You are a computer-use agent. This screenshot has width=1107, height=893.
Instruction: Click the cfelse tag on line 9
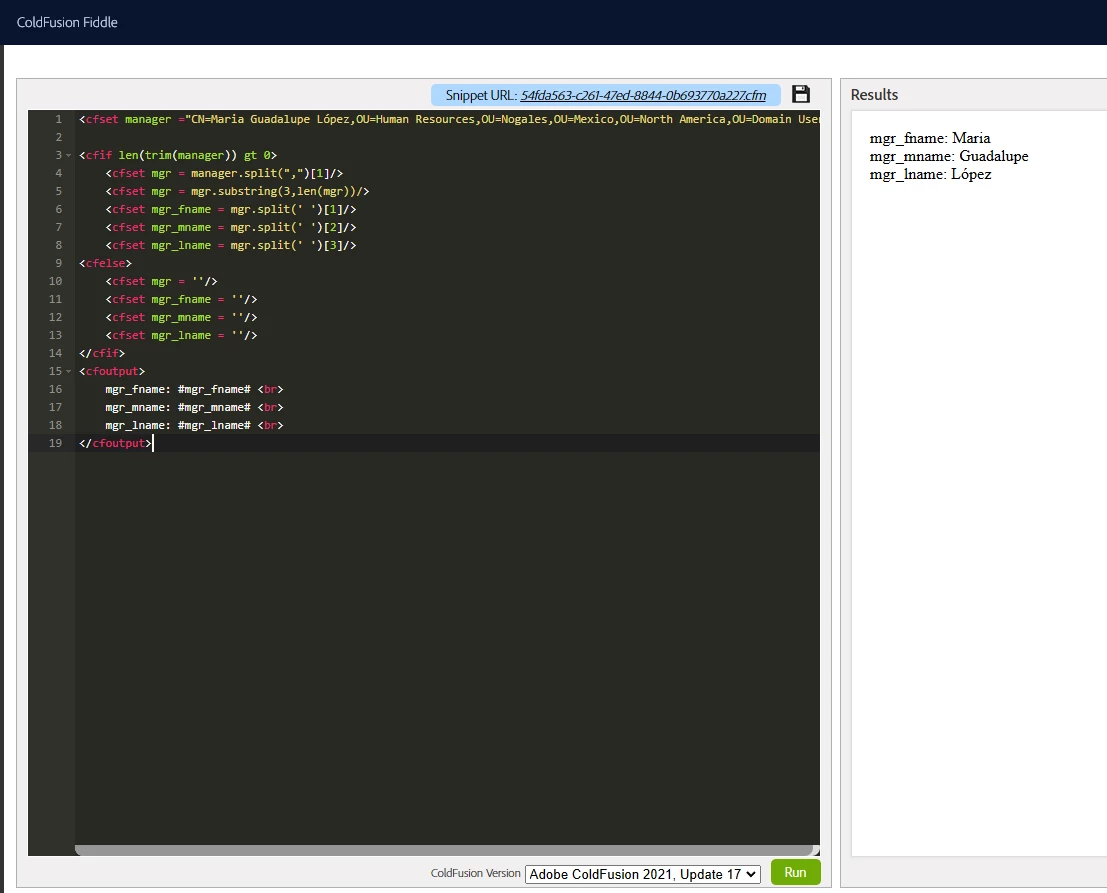click(105, 263)
